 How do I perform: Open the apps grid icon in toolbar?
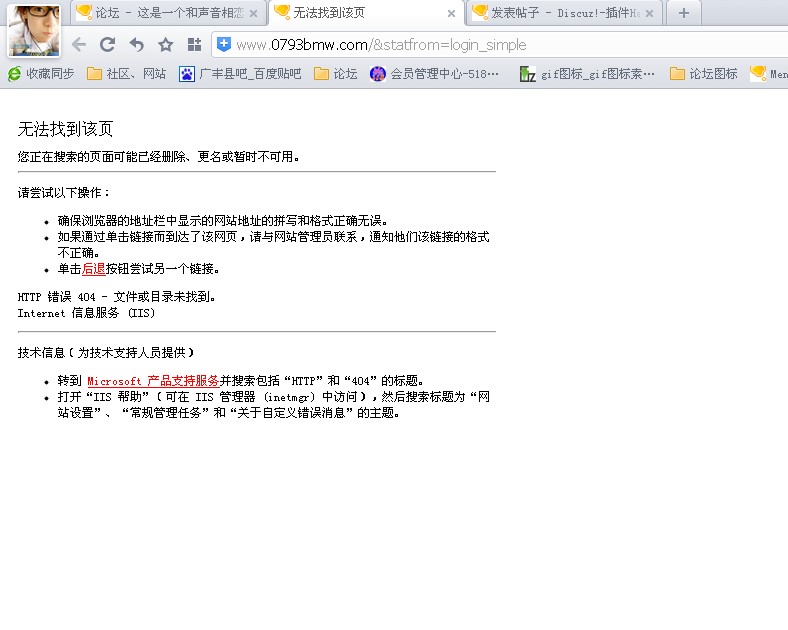[x=194, y=45]
